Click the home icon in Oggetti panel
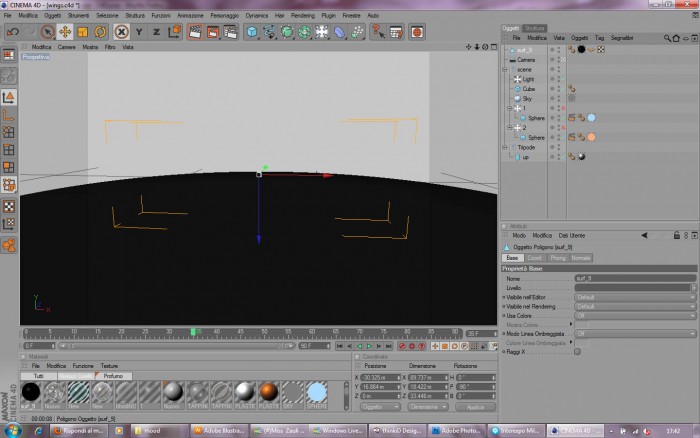This screenshot has width=700, height=438. point(676,38)
